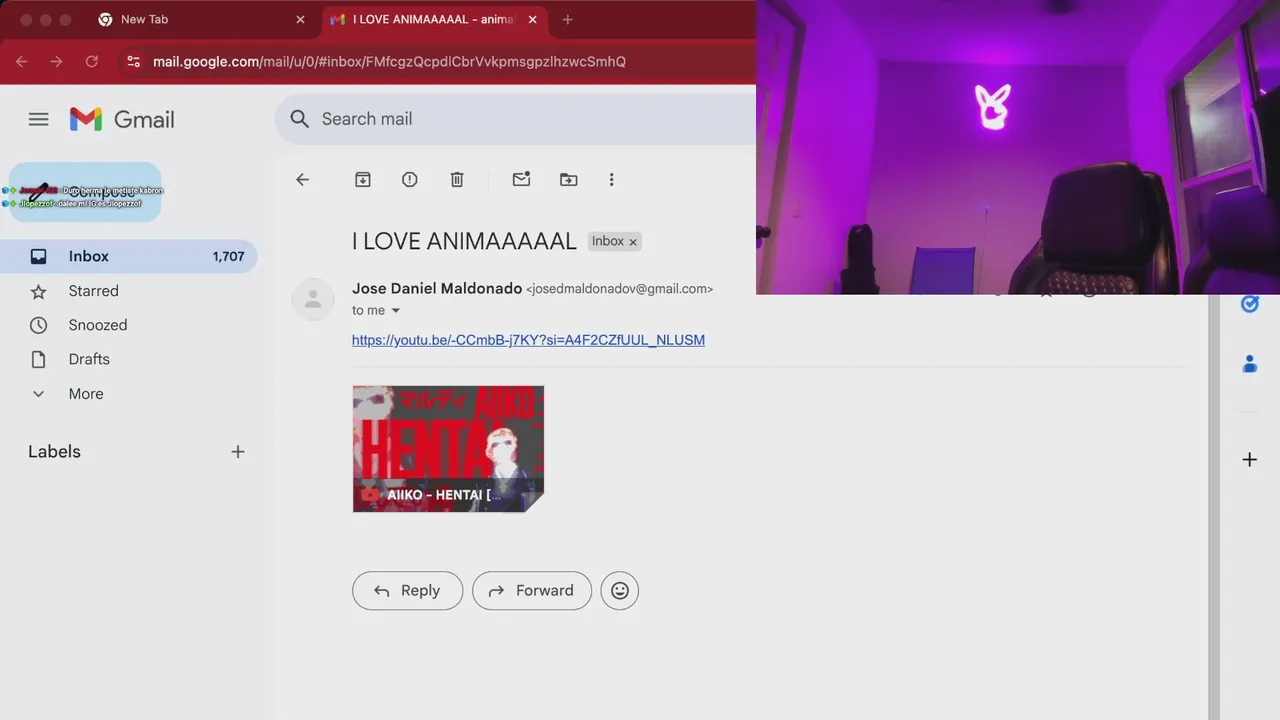The image size is (1280, 720).
Task: Mark the email as unread
Action: point(521,179)
